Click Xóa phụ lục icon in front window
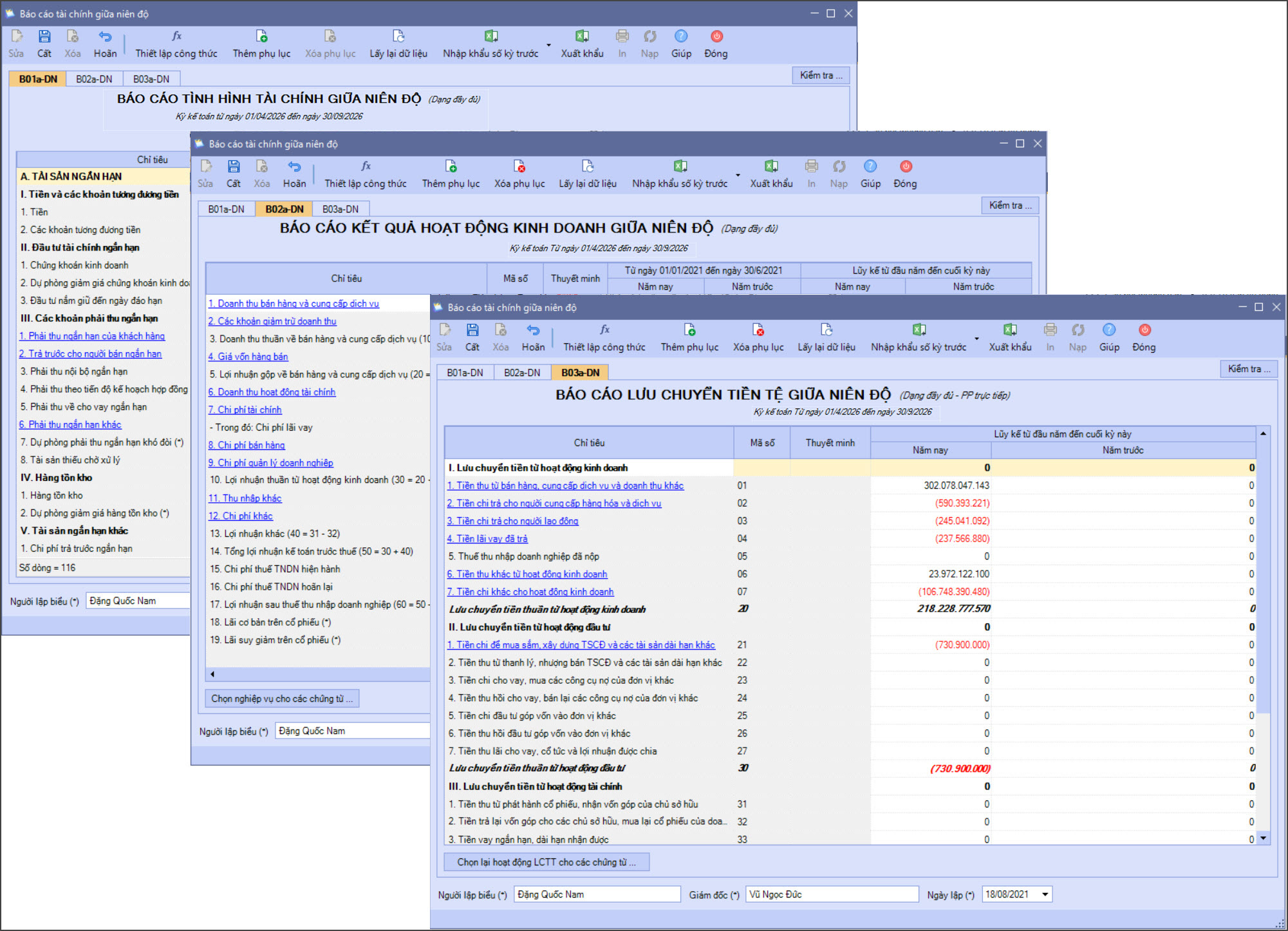 tap(758, 330)
